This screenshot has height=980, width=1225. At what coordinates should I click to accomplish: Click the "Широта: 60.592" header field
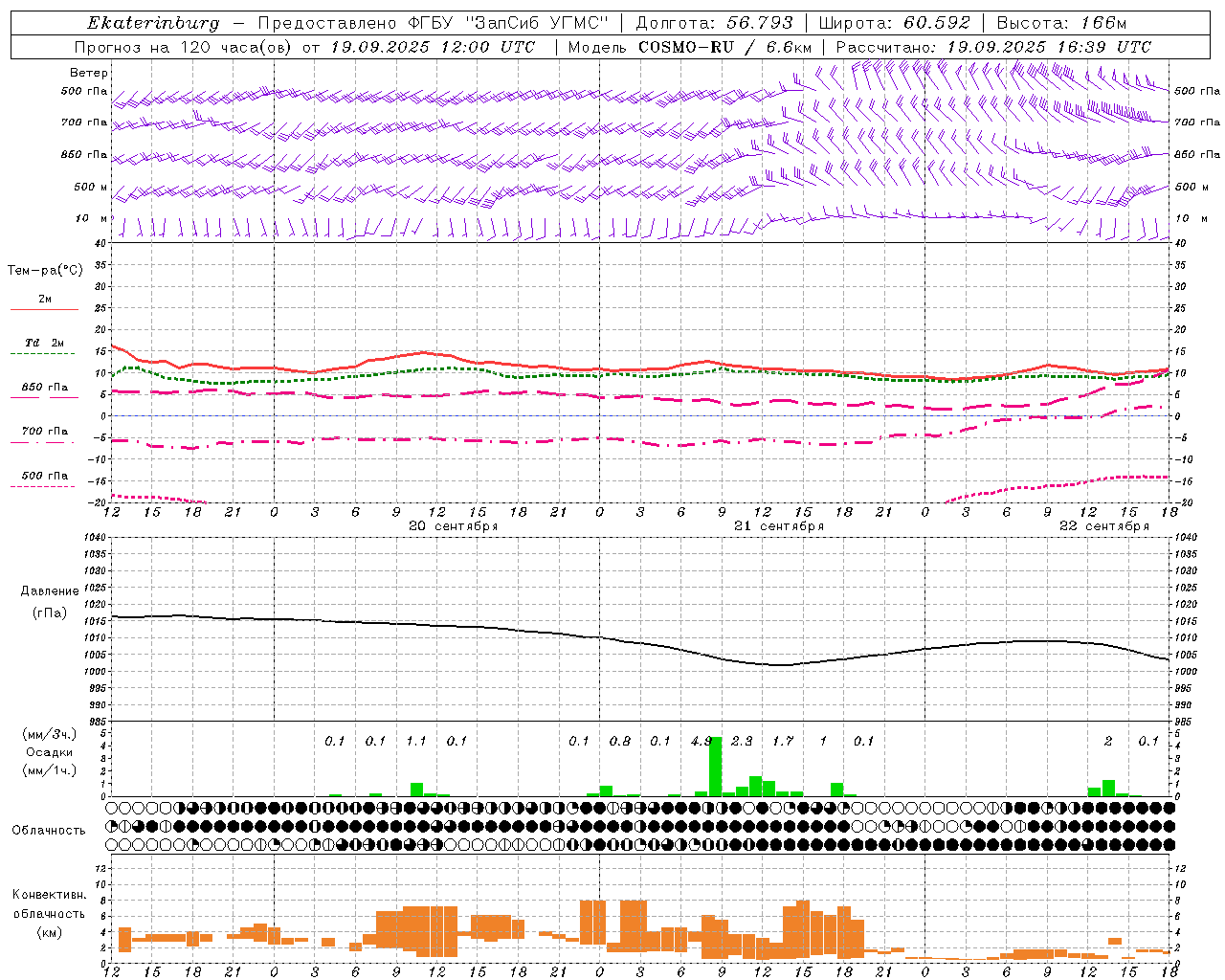click(894, 23)
